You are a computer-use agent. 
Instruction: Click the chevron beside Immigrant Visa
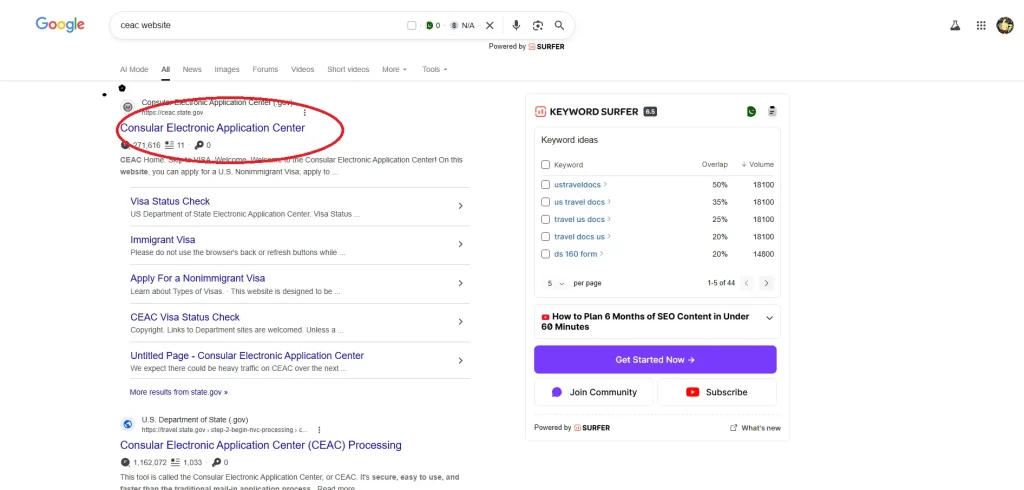(460, 244)
